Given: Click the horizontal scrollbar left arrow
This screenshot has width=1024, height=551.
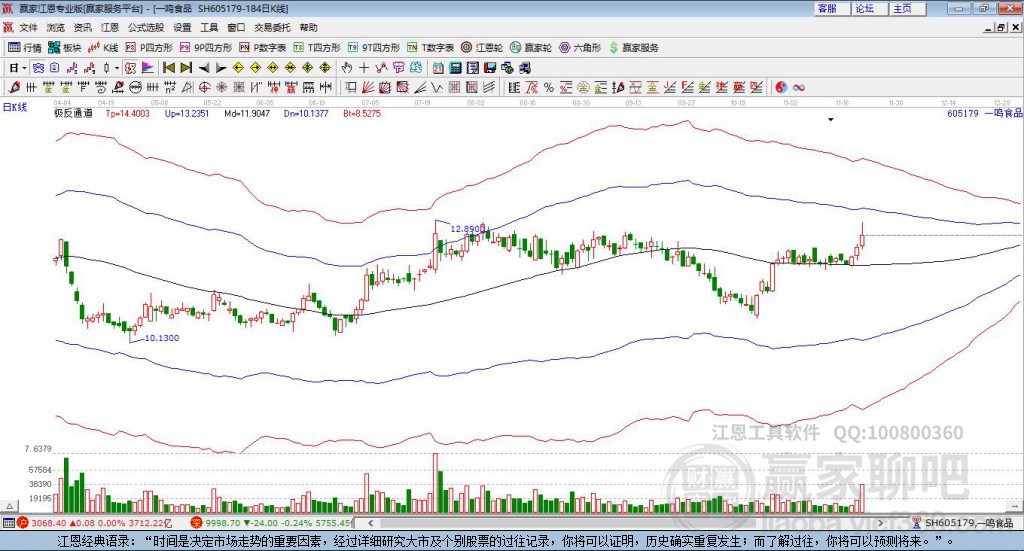Looking at the screenshot, I should click(x=370, y=523).
